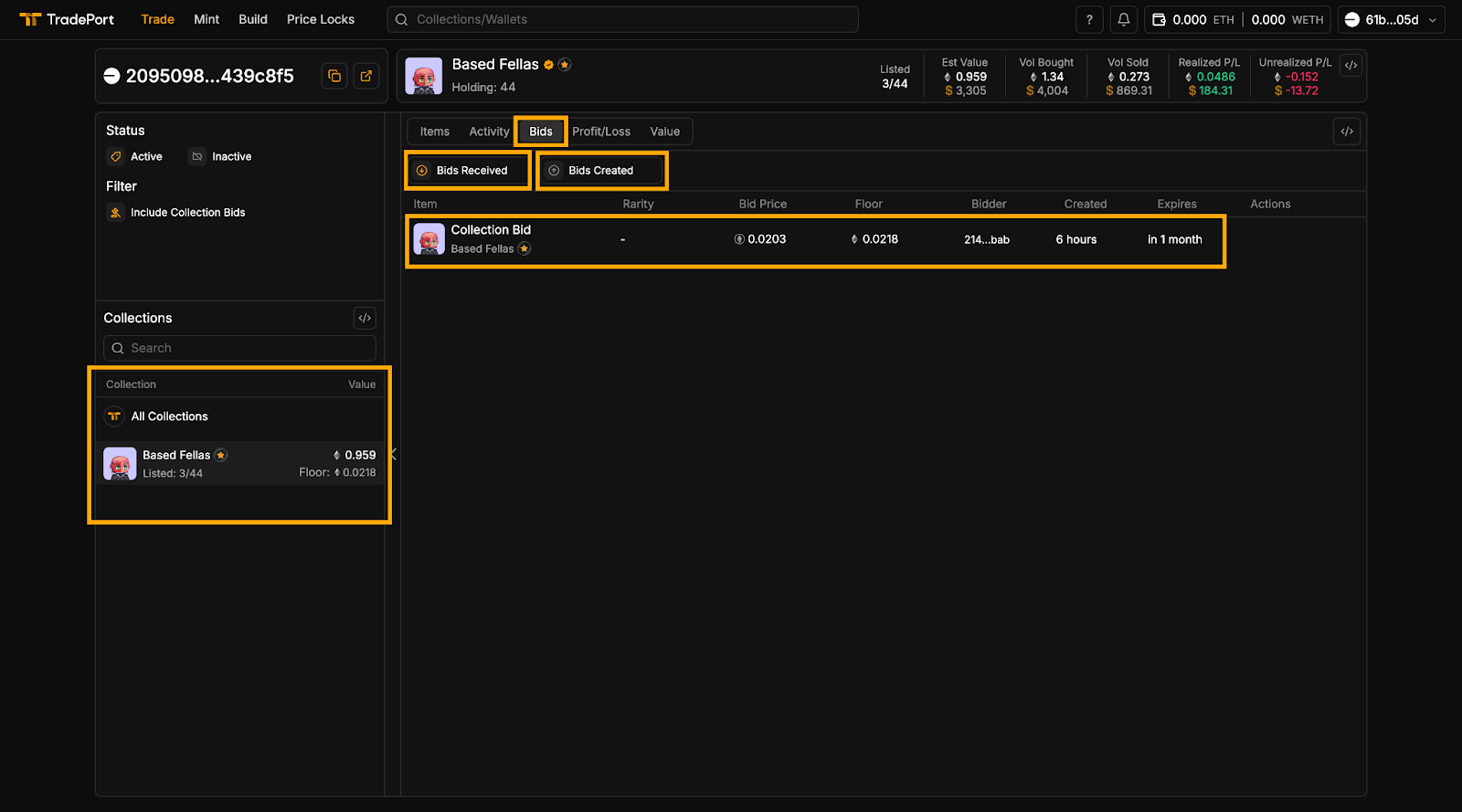Click the Realized P/L 0.0486 value

(x=1210, y=77)
